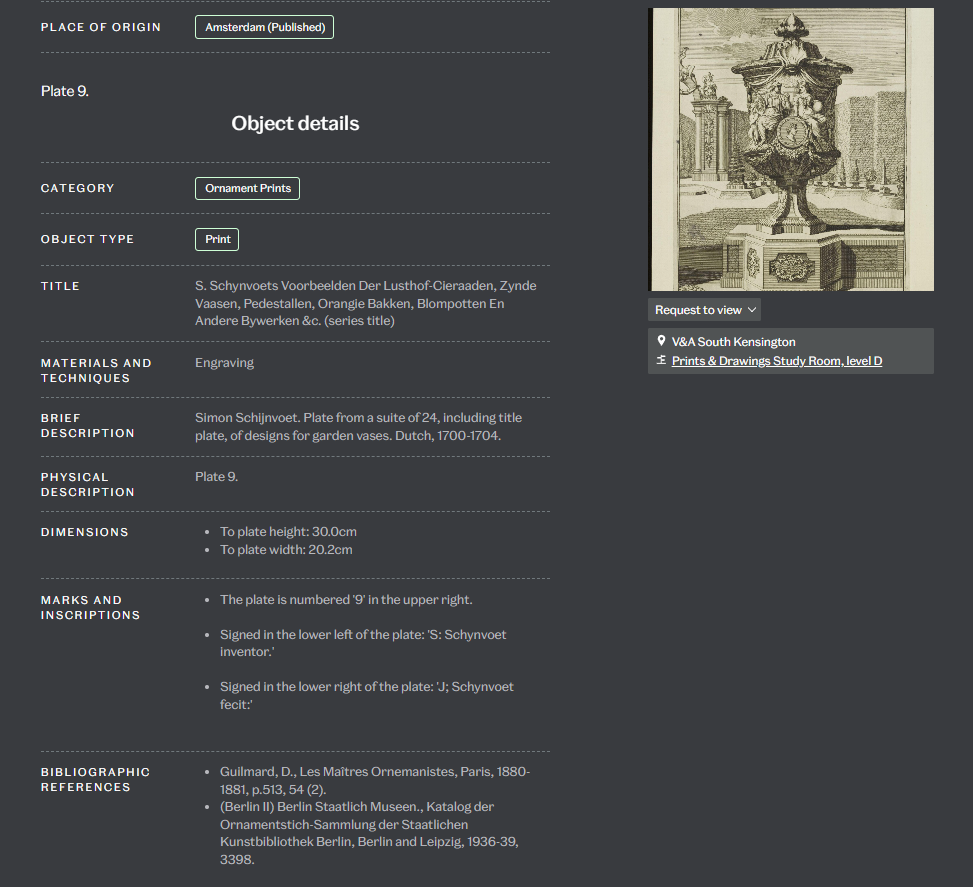Image resolution: width=973 pixels, height=887 pixels.
Task: Click the Print object type tag
Action: coord(217,239)
